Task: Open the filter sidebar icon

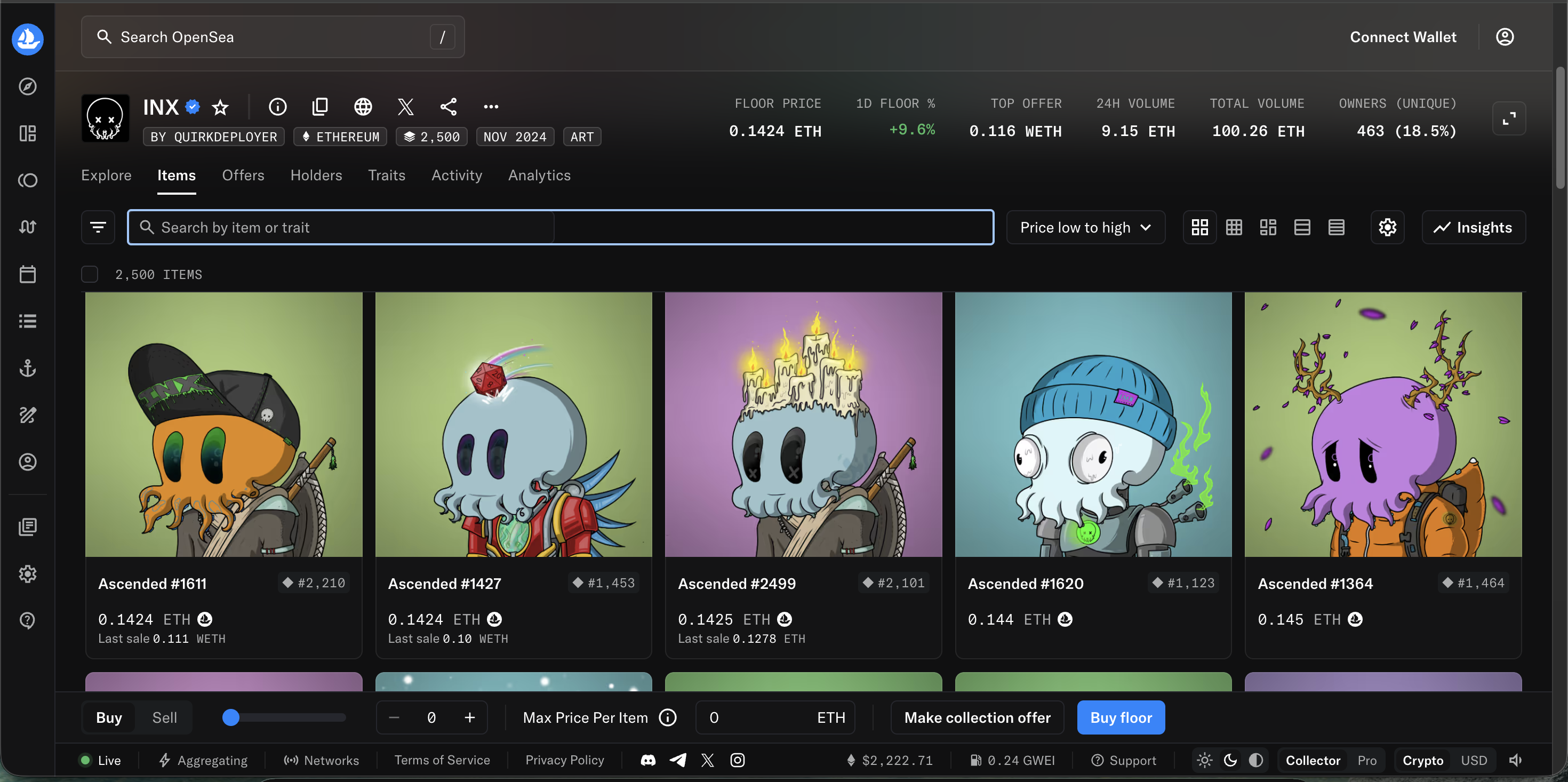Action: coord(98,227)
